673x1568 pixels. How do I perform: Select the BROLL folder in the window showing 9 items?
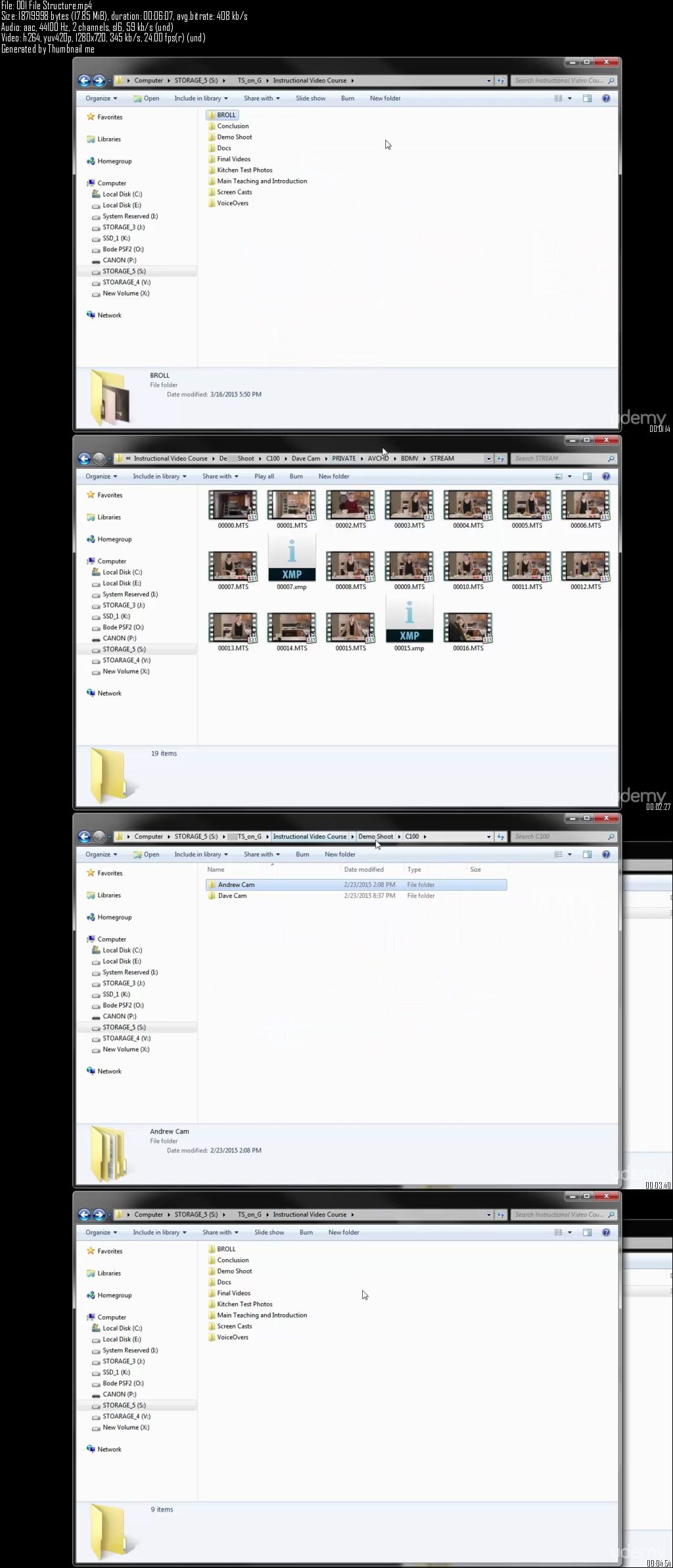(221, 1249)
